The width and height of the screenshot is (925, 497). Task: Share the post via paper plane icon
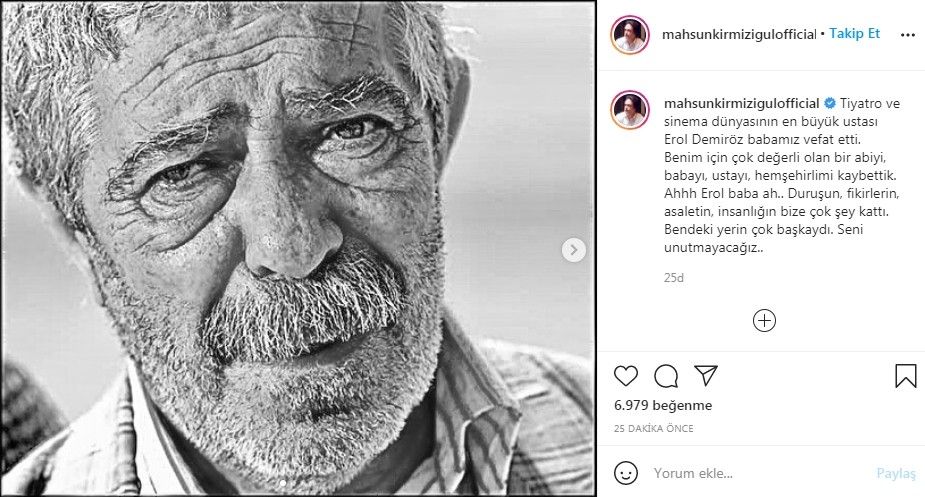[x=705, y=376]
